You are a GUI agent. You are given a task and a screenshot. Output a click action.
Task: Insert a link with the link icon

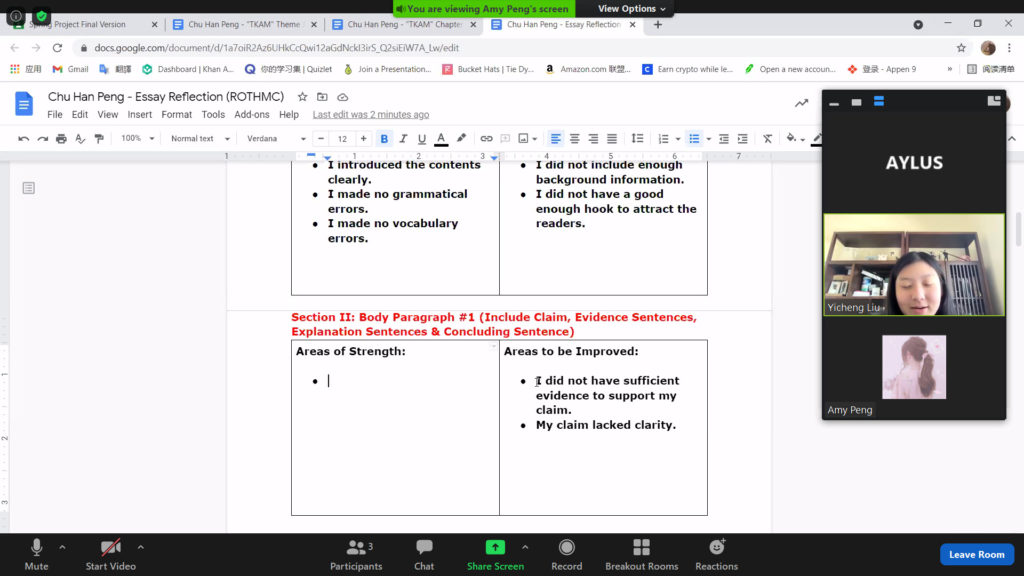click(487, 138)
